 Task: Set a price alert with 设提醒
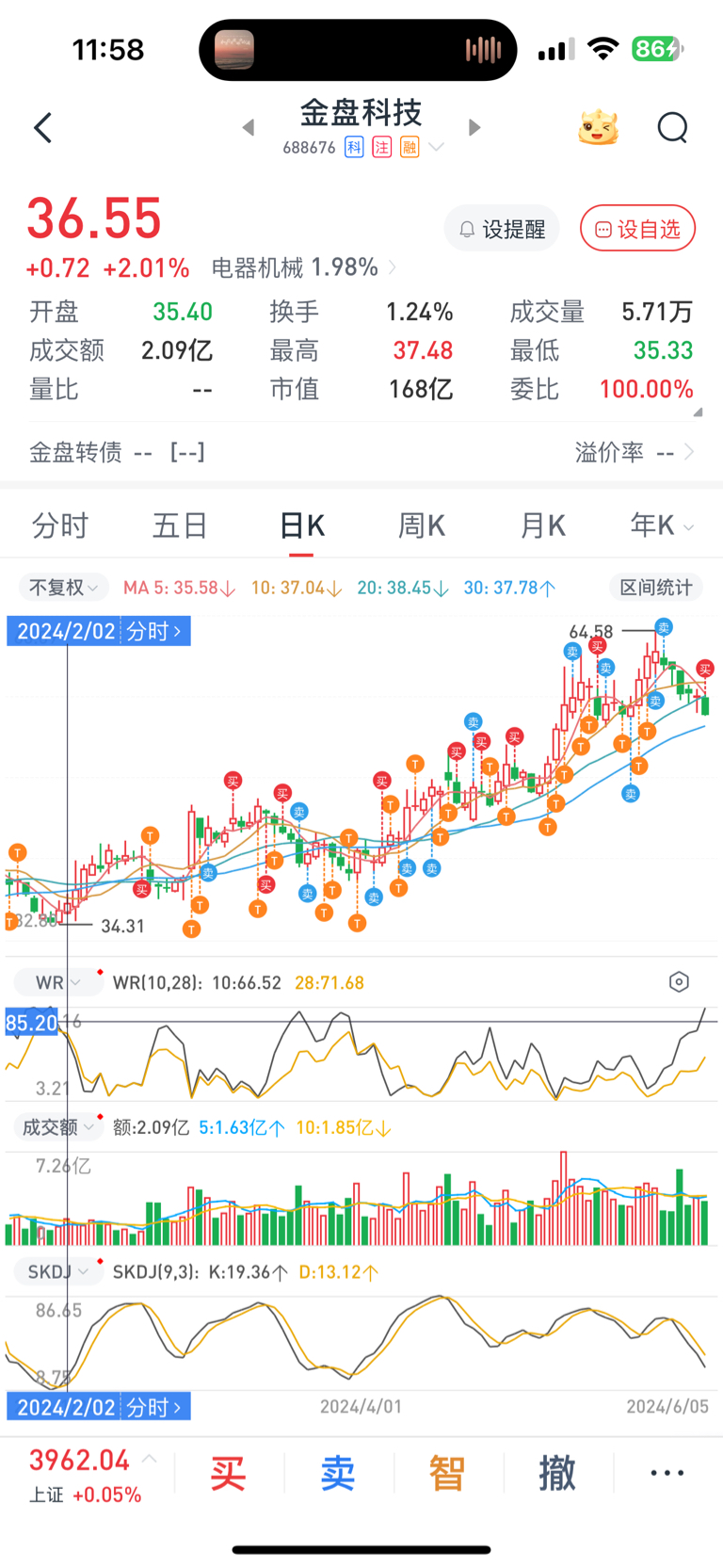pos(502,229)
